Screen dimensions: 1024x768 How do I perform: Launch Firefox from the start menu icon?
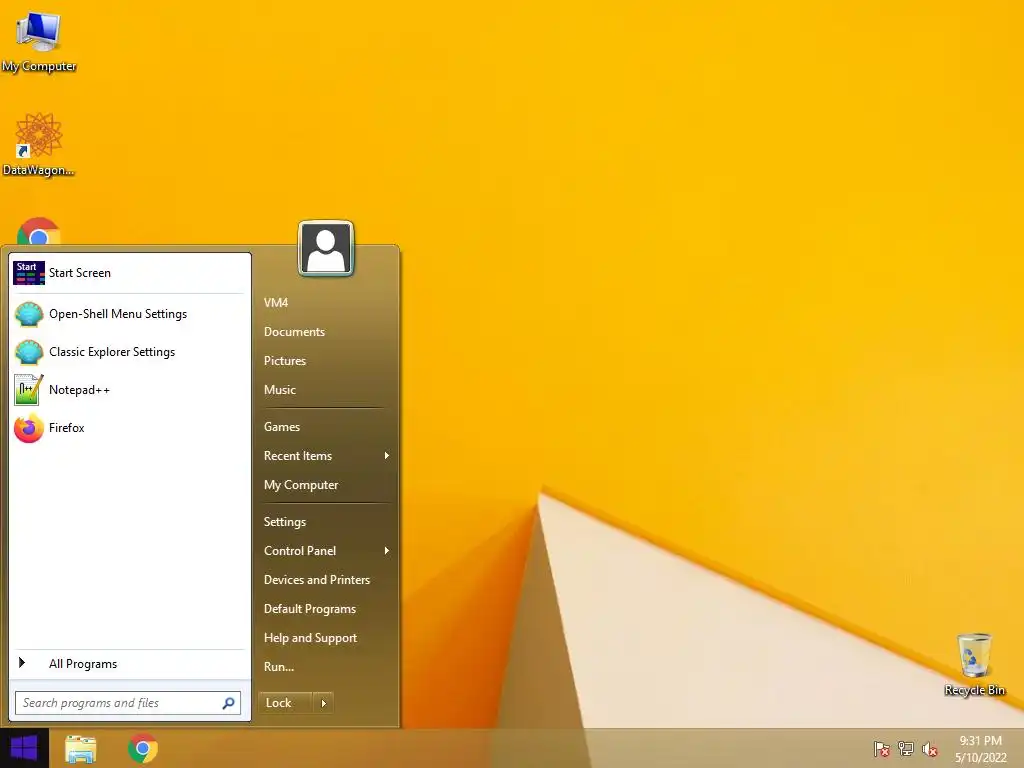click(29, 428)
